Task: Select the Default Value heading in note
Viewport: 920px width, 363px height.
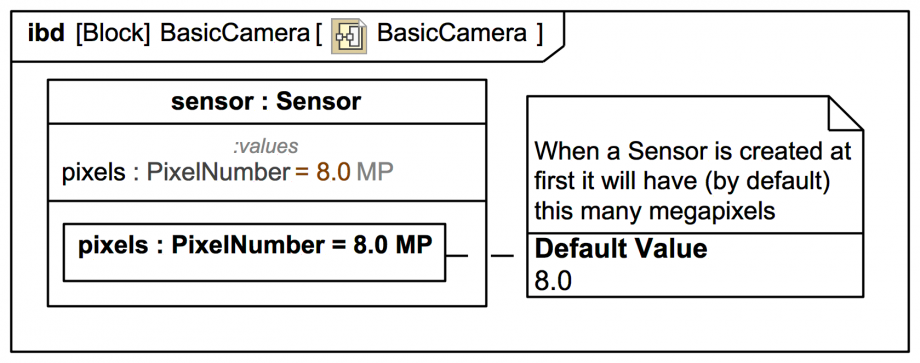Action: point(621,249)
